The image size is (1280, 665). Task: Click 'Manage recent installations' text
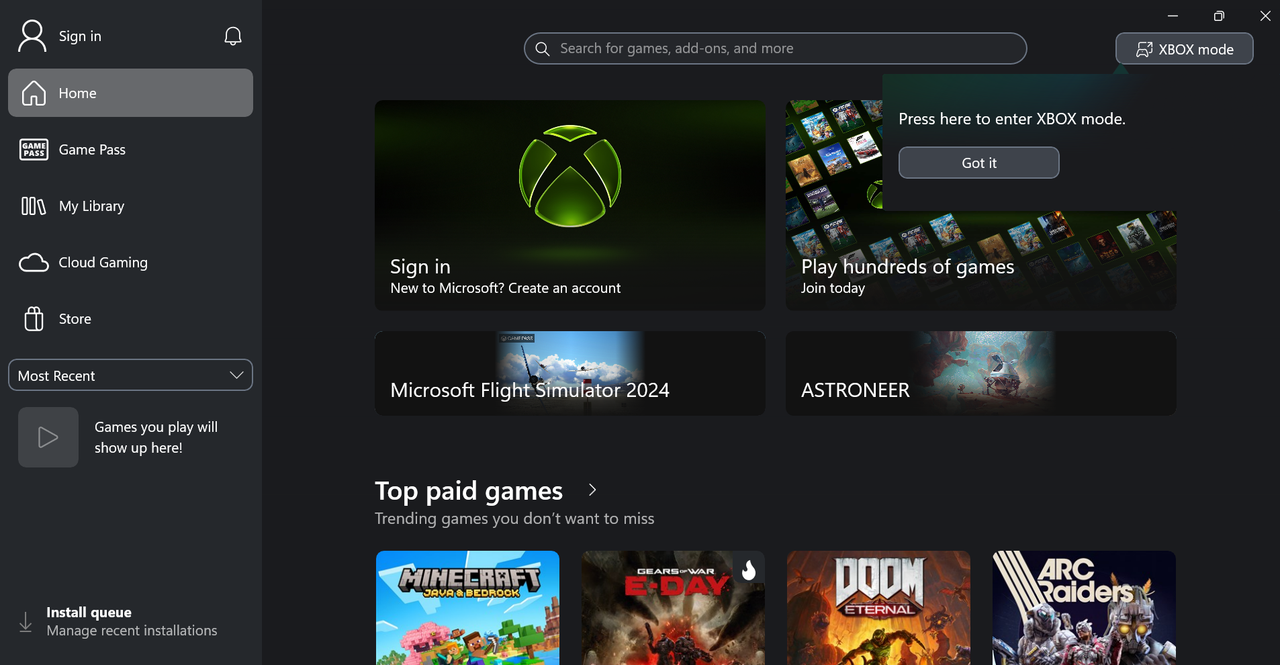pyautogui.click(x=132, y=631)
